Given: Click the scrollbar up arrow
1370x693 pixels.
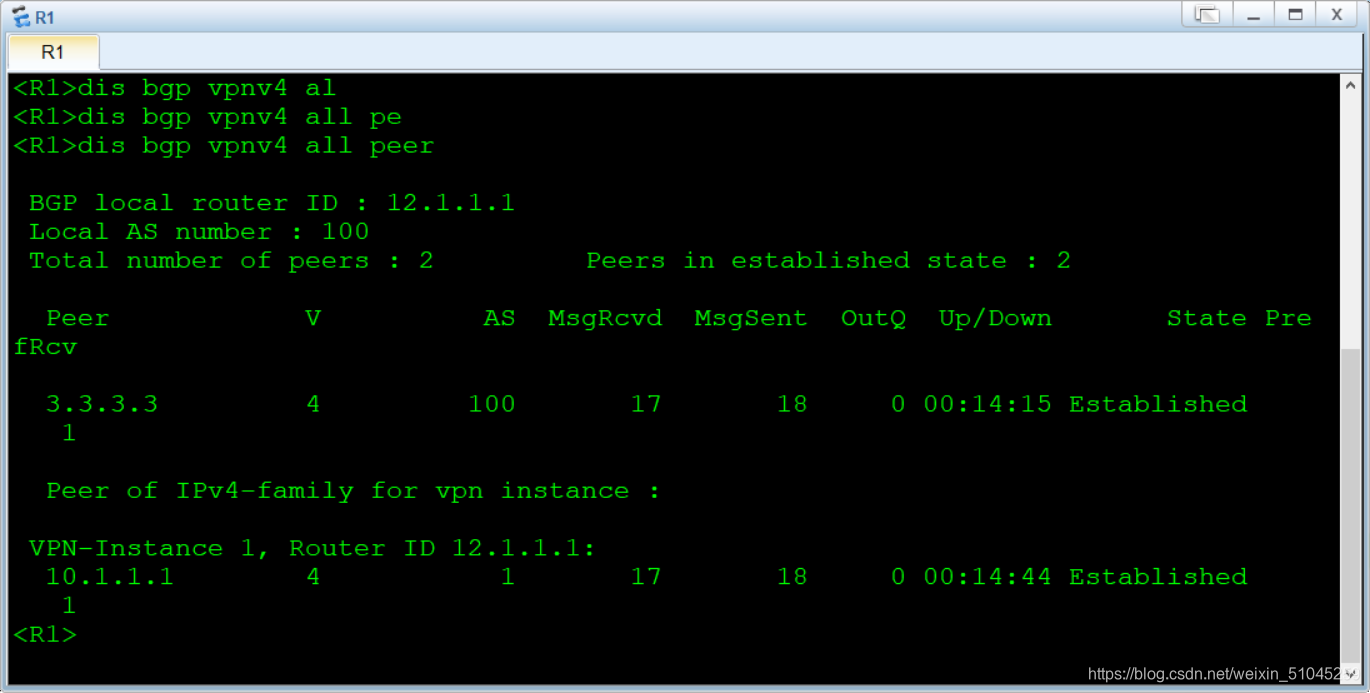Looking at the screenshot, I should (x=1350, y=87).
